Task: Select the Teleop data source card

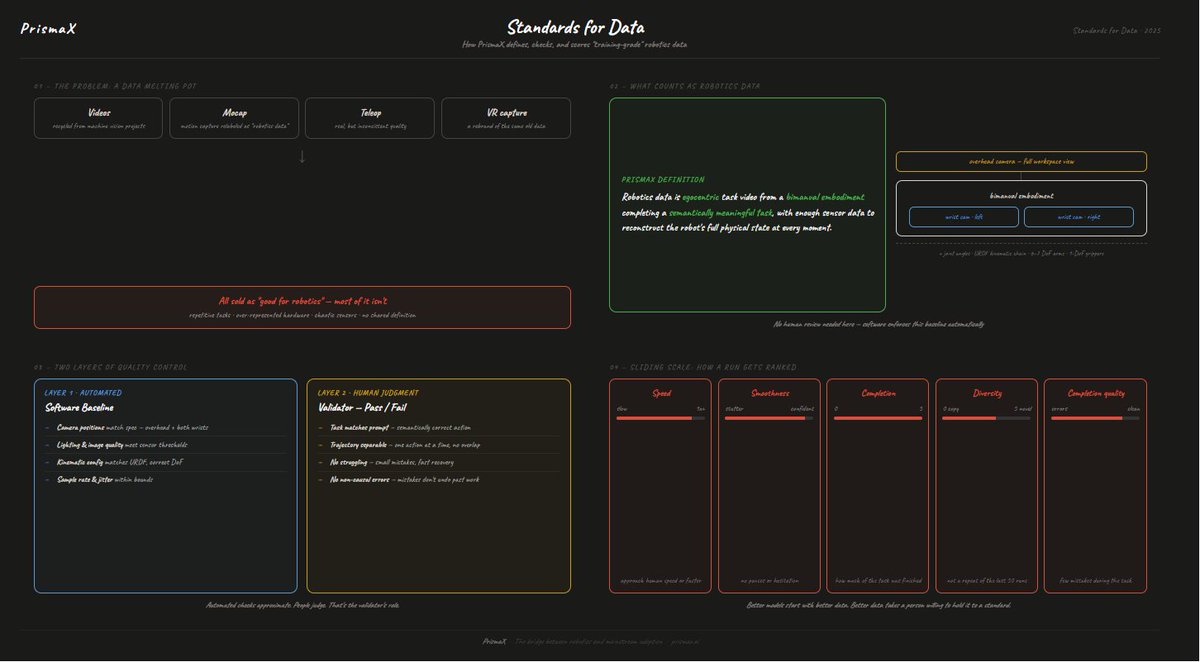Action: click(x=370, y=118)
